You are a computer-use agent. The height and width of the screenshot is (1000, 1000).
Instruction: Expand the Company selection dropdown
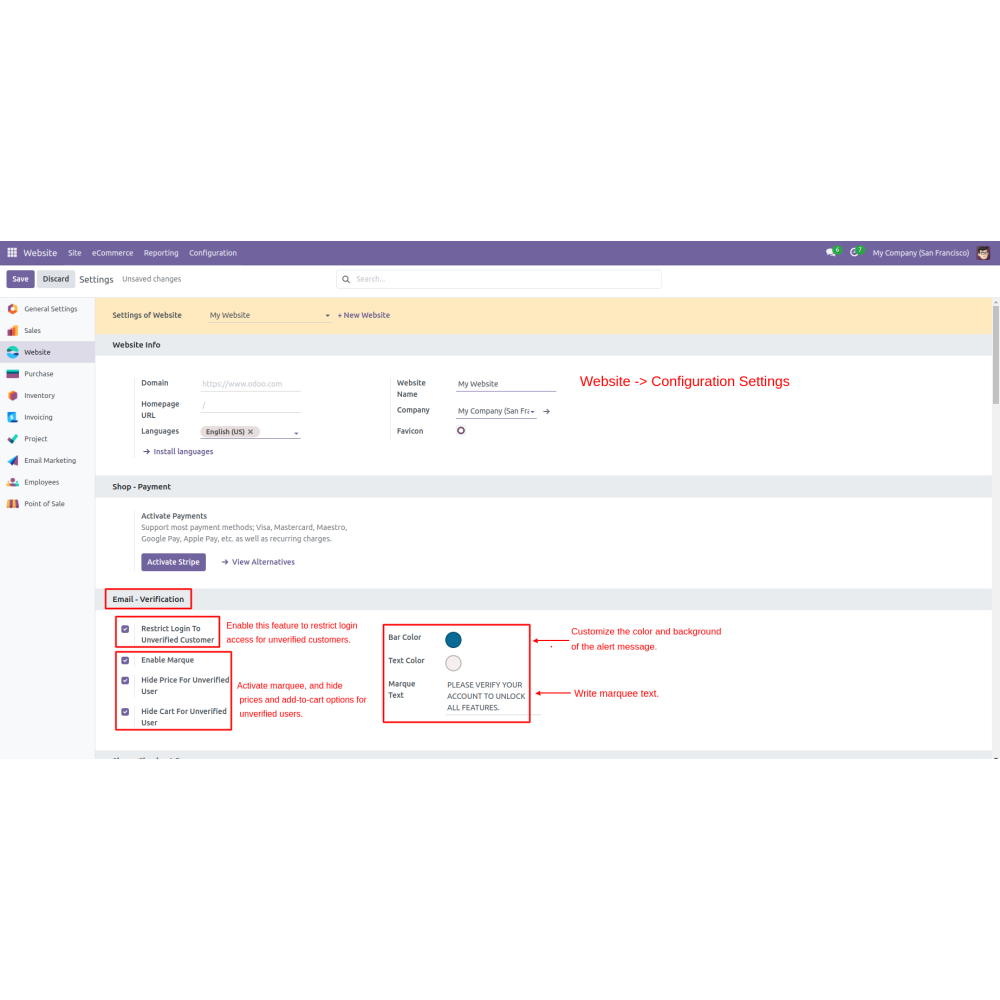(532, 411)
